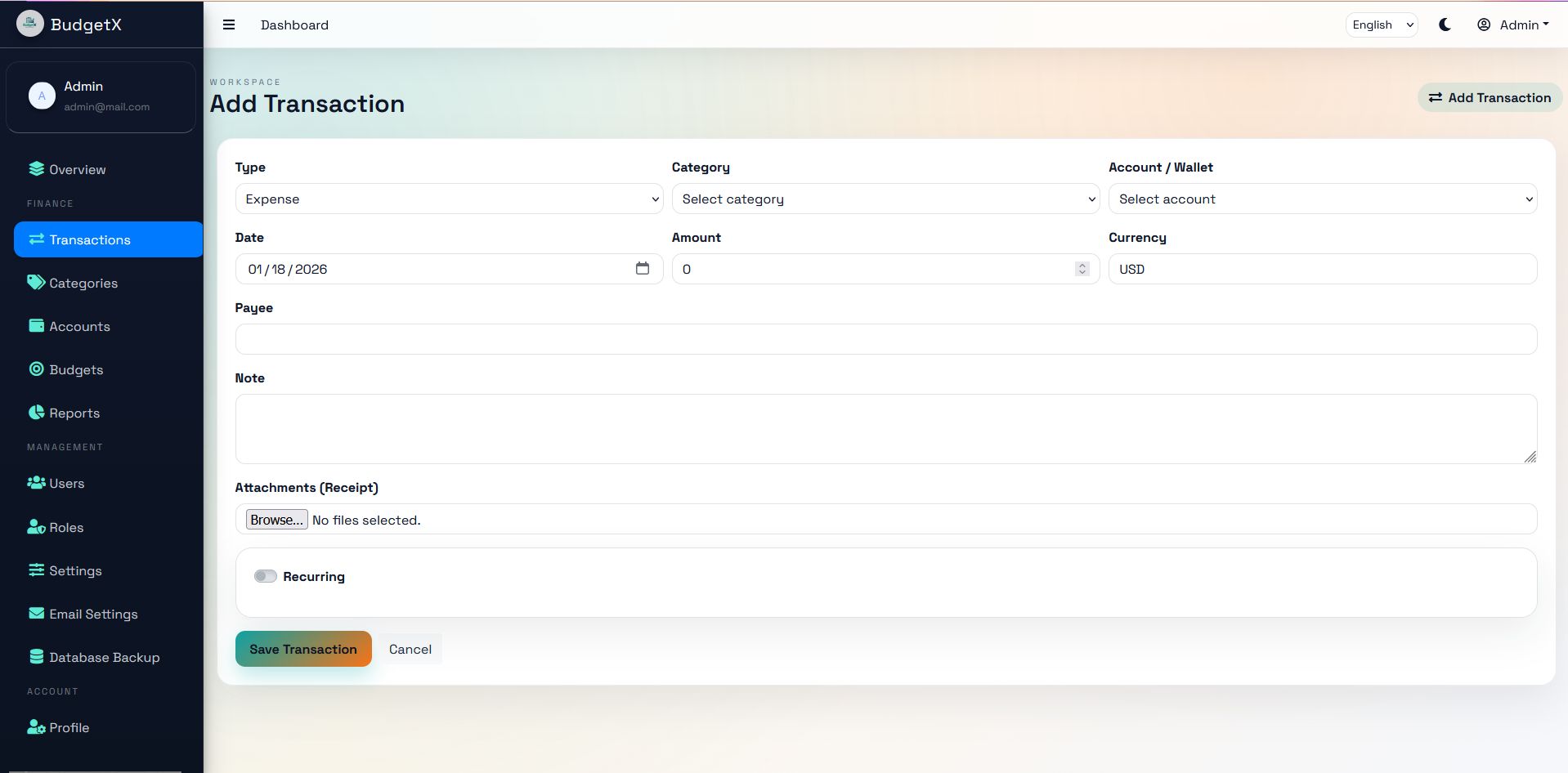This screenshot has width=1568, height=773.
Task: Click the Users group icon
Action: tap(36, 483)
